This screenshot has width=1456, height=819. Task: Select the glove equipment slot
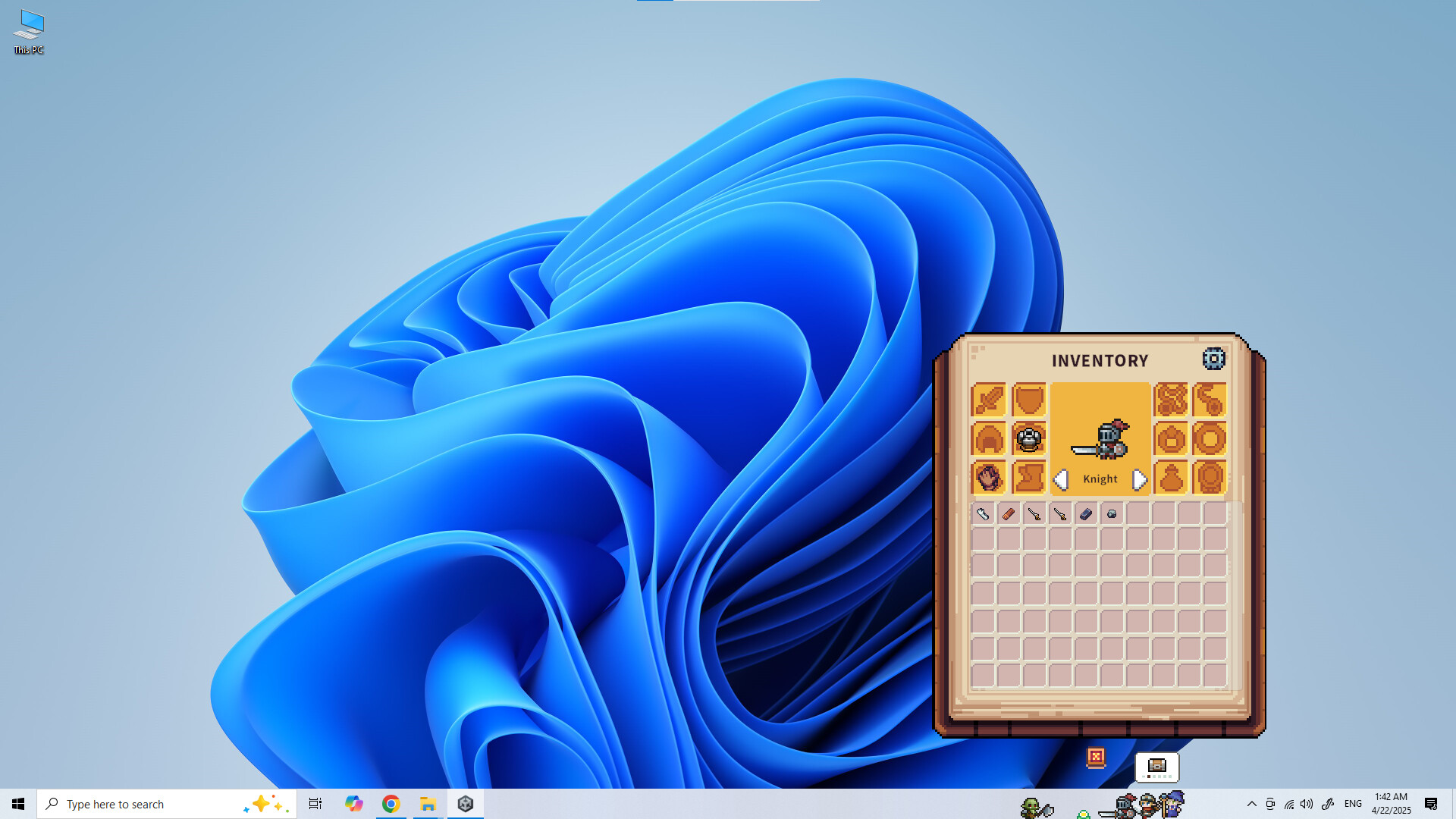coord(988,478)
